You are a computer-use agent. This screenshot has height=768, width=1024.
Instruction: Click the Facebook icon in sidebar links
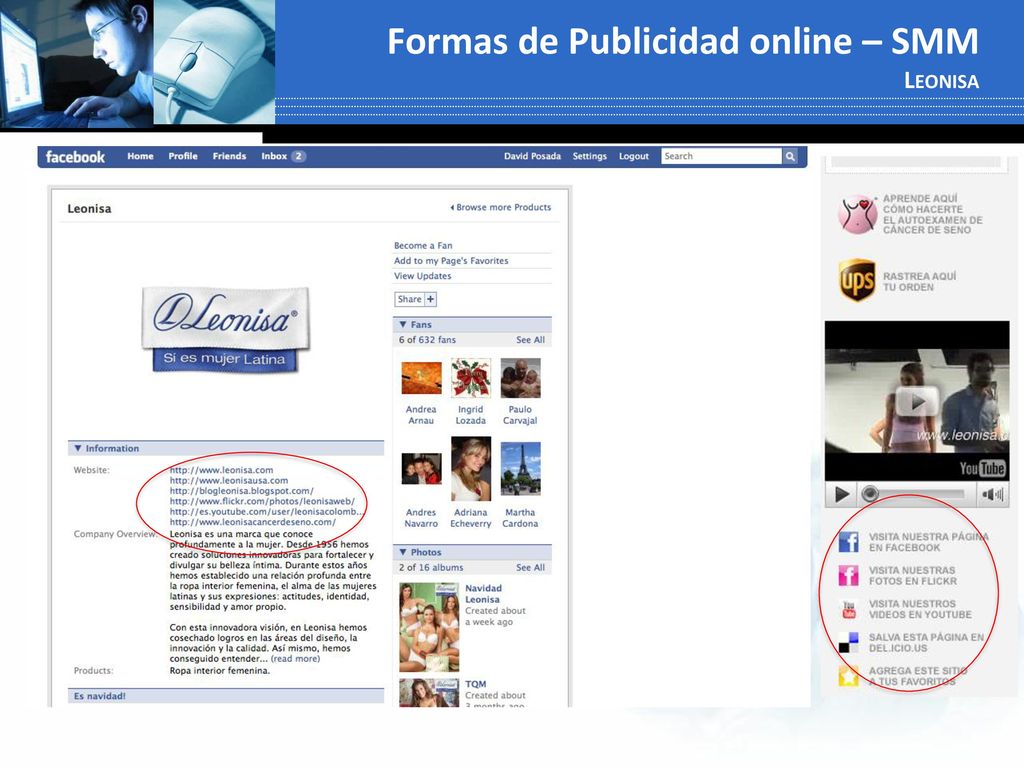[848, 542]
